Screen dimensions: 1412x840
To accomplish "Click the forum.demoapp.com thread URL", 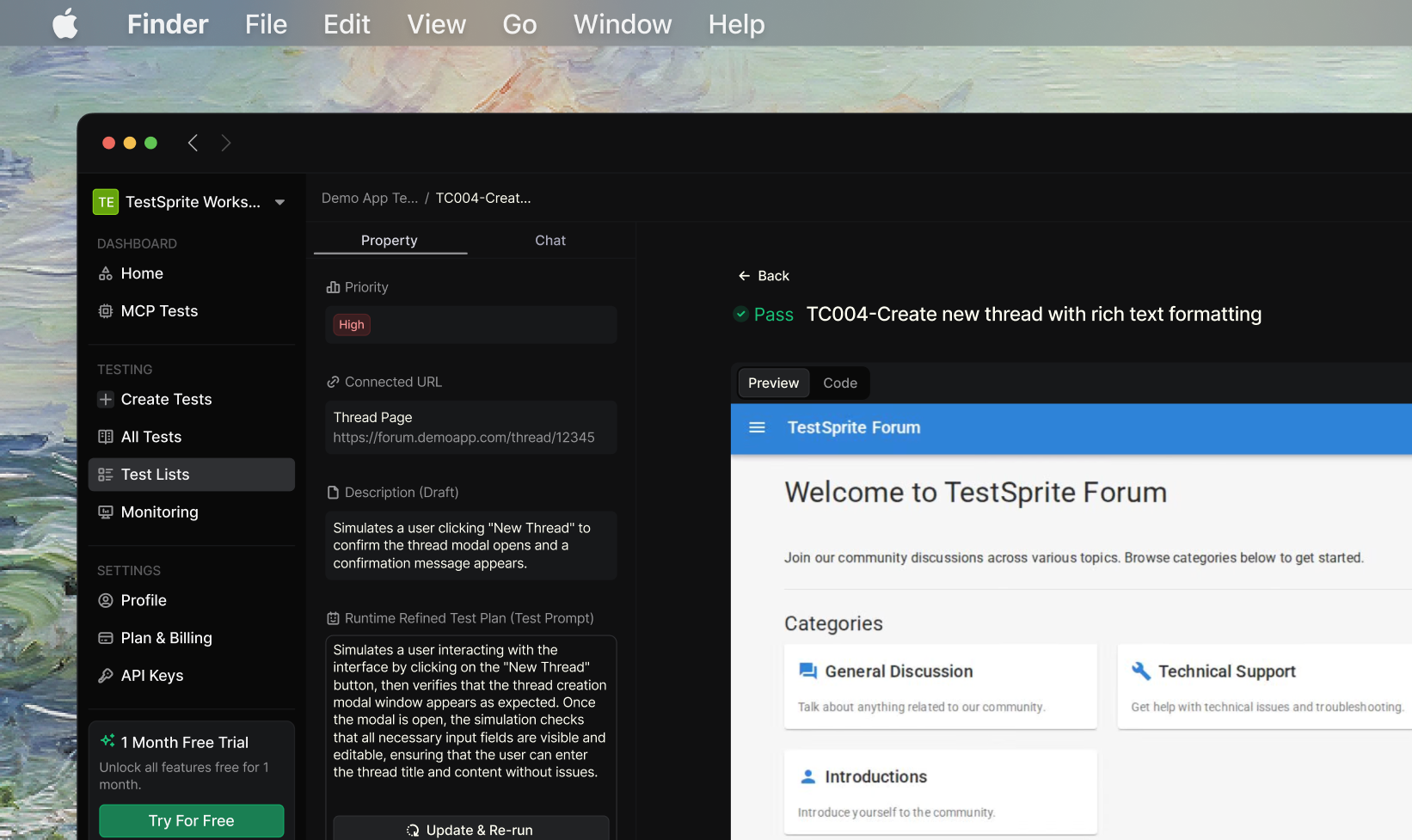I will [464, 438].
